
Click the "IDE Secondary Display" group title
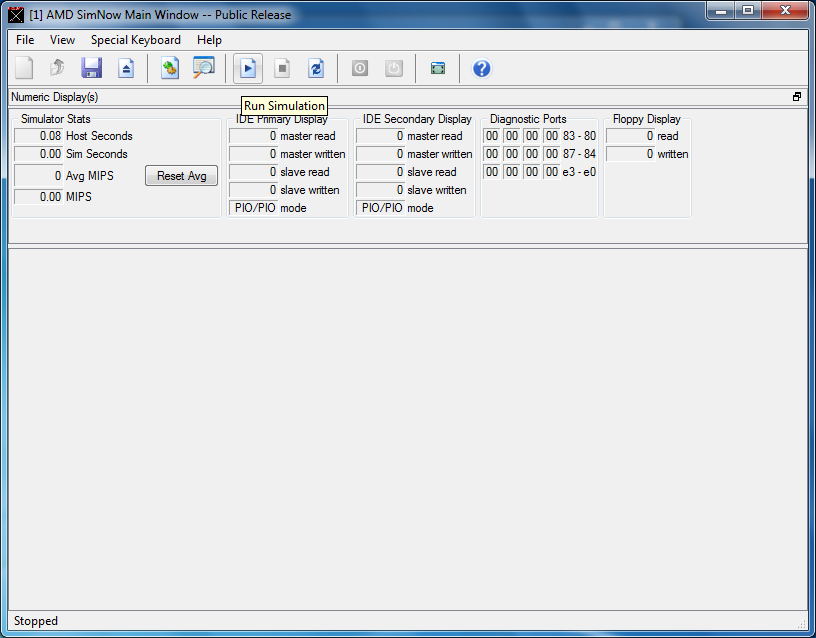417,119
